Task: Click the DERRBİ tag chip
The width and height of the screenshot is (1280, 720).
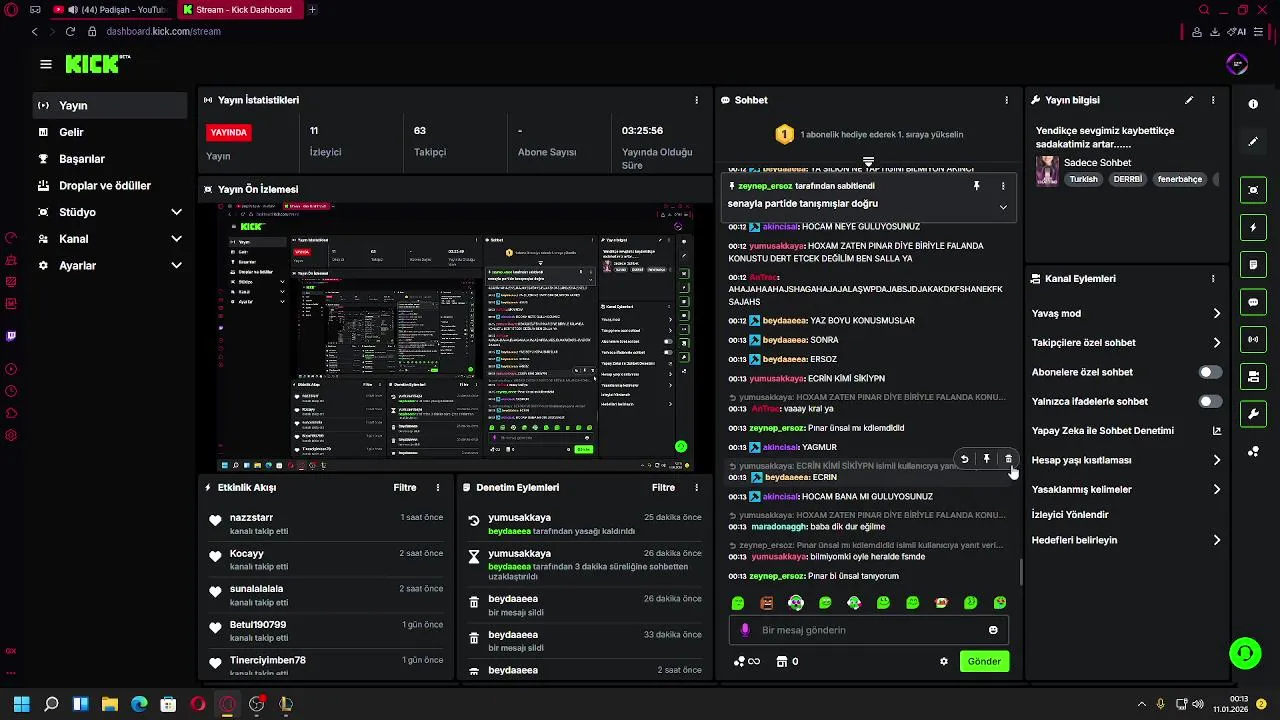Action: 1128,180
